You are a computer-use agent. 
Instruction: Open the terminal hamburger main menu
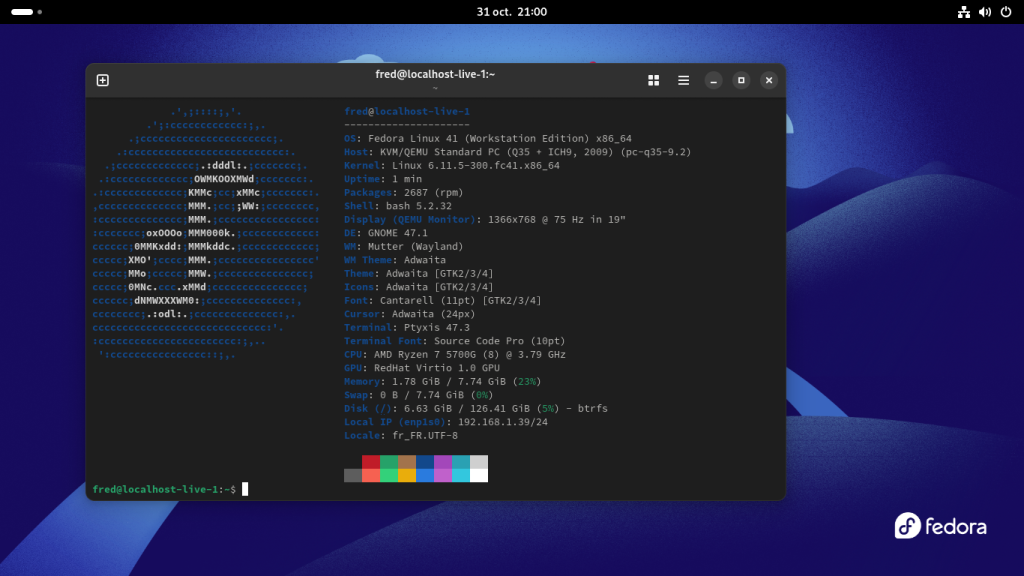point(683,80)
